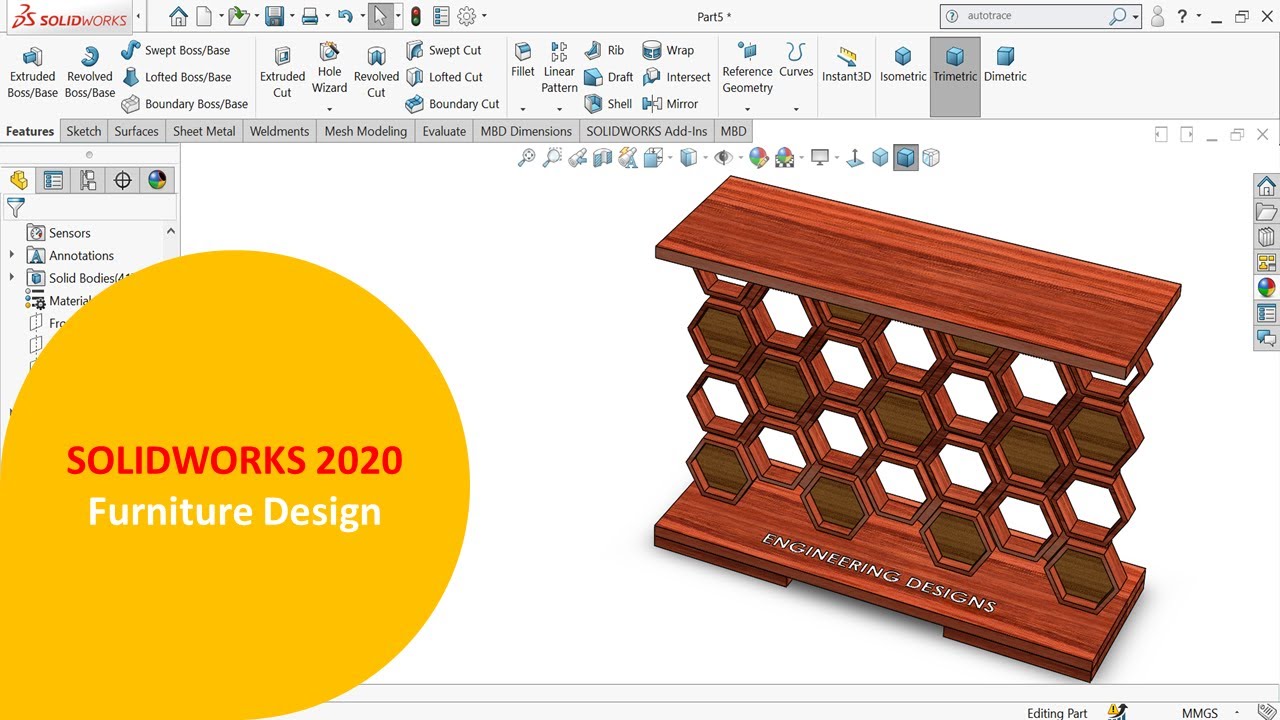Open the Weldments tab

280,131
